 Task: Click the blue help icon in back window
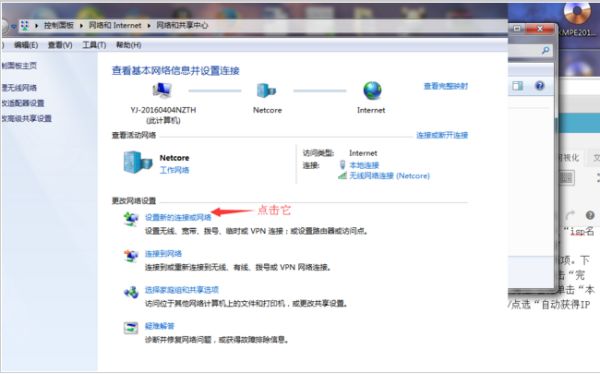click(x=540, y=85)
